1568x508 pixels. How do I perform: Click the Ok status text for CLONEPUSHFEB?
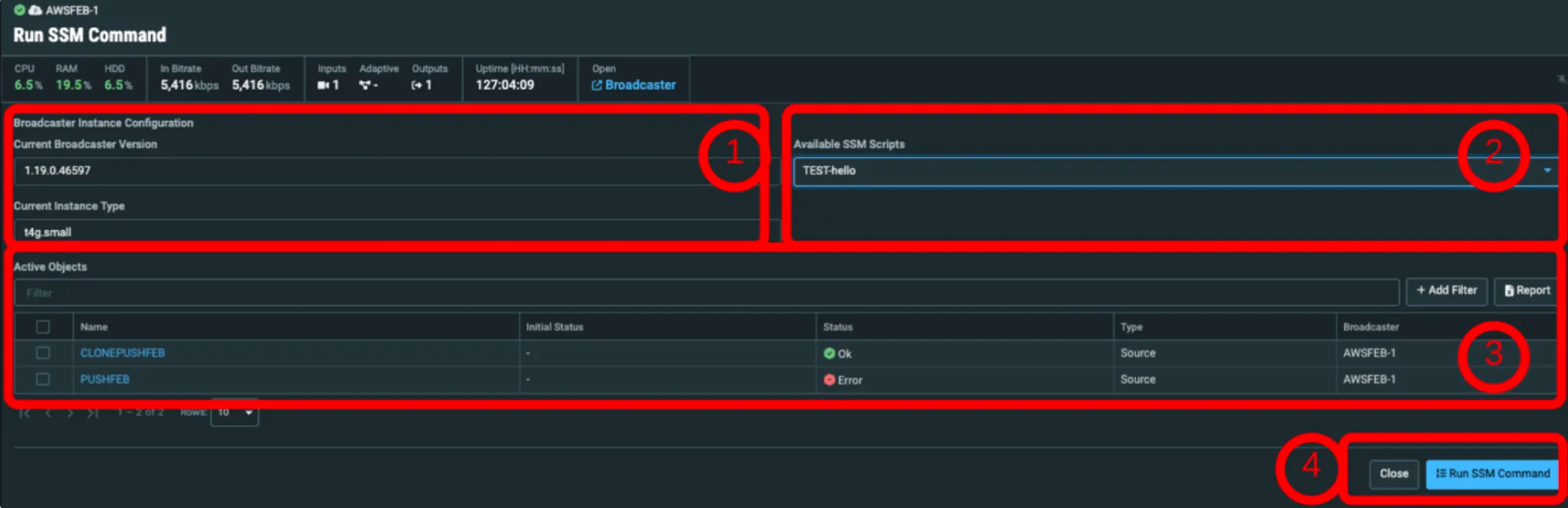click(844, 354)
